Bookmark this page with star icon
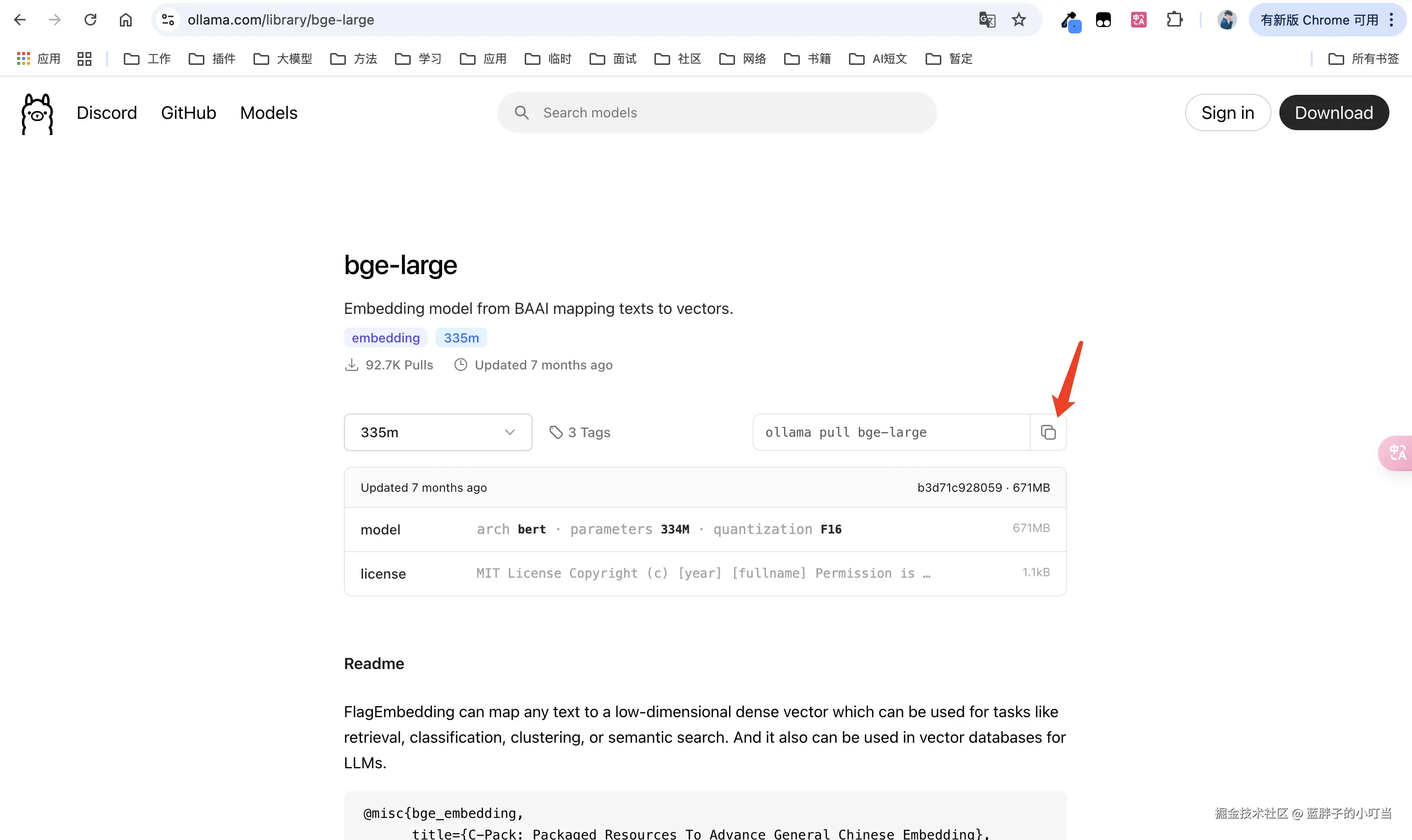The height and width of the screenshot is (840, 1412). point(1018,20)
